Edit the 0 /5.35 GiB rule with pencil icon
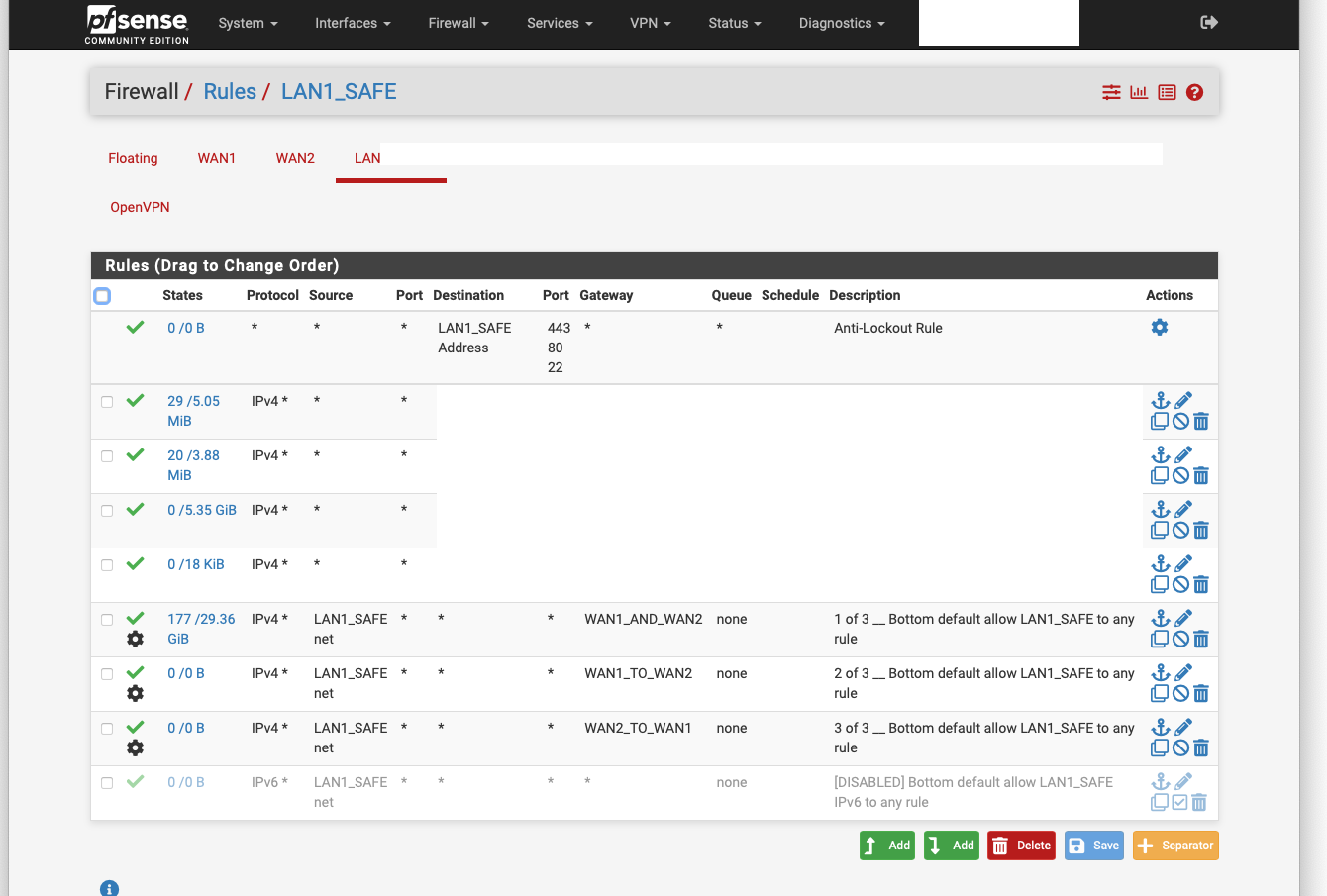Screen dimensions: 1327x896 1183,509
